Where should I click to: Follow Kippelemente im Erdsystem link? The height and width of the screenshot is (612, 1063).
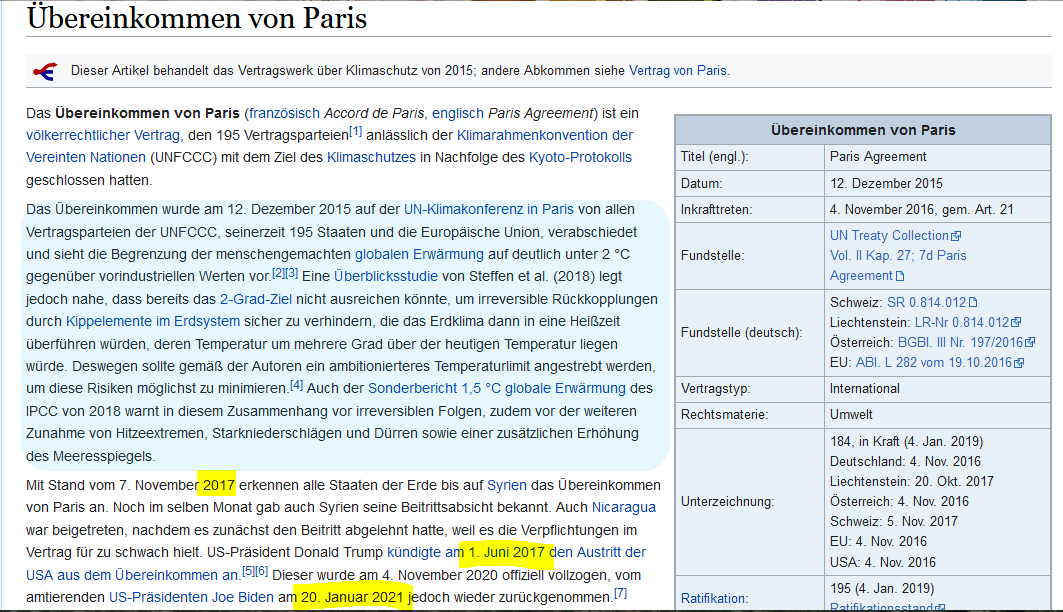point(153,321)
